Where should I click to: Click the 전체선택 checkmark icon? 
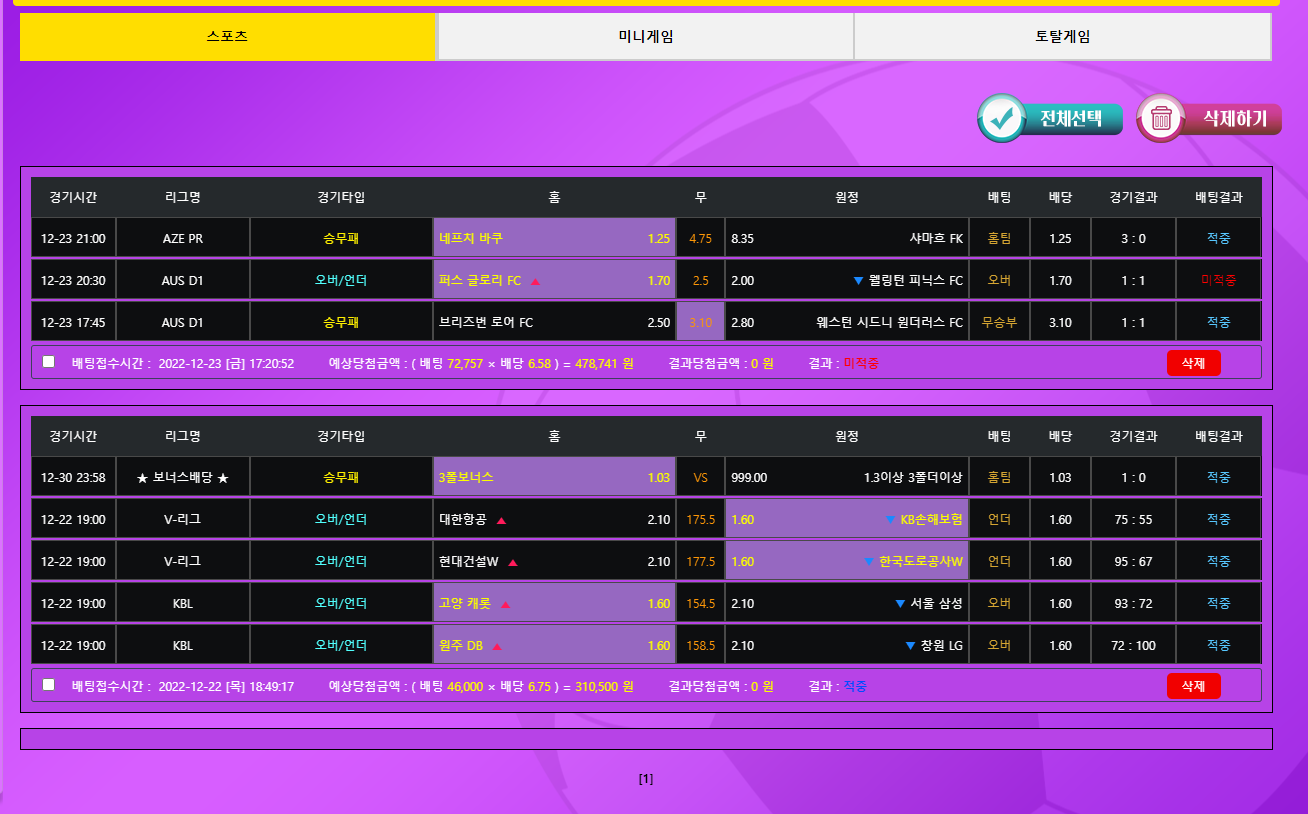[x=1001, y=118]
